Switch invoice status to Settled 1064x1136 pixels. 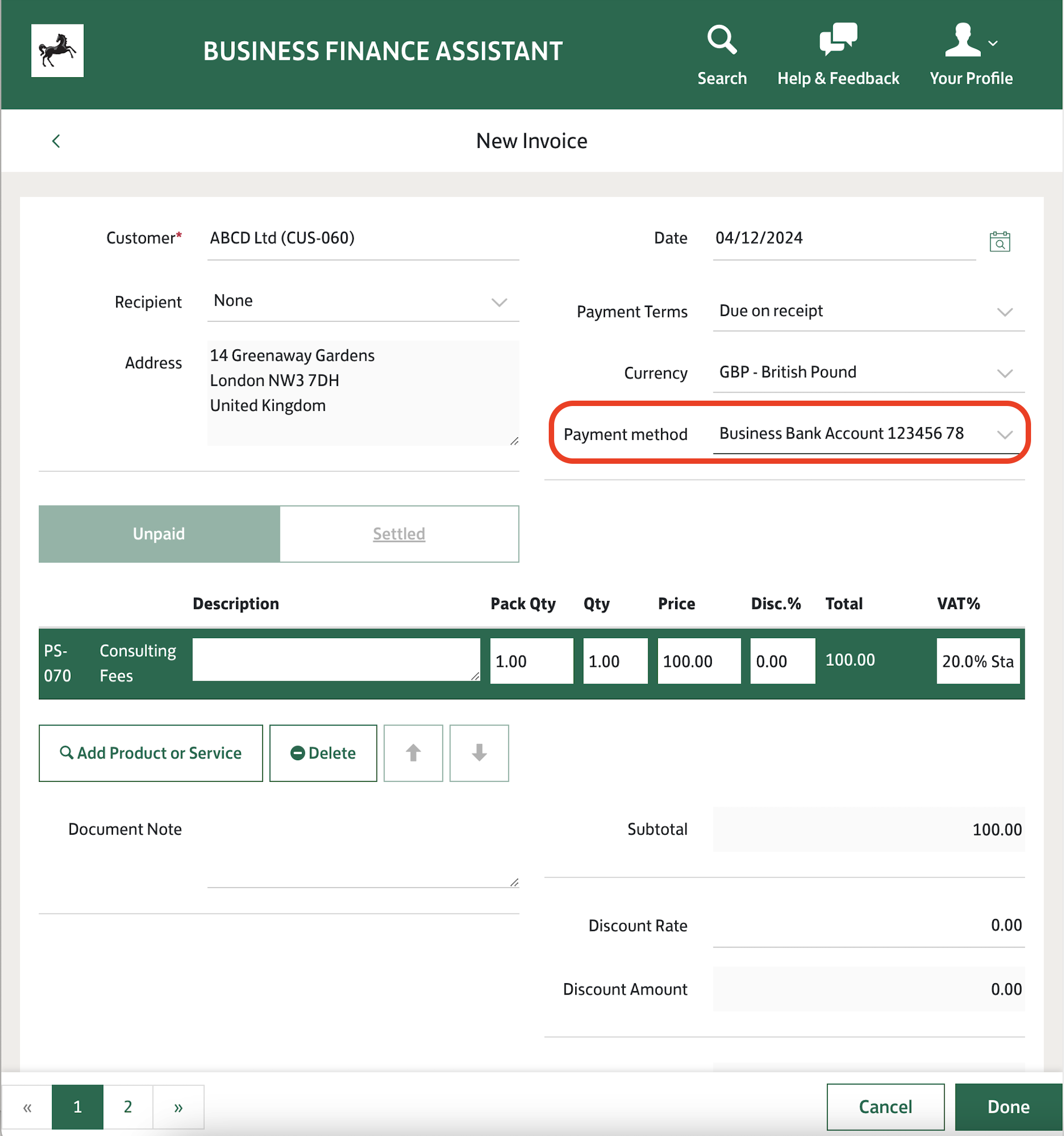point(399,533)
